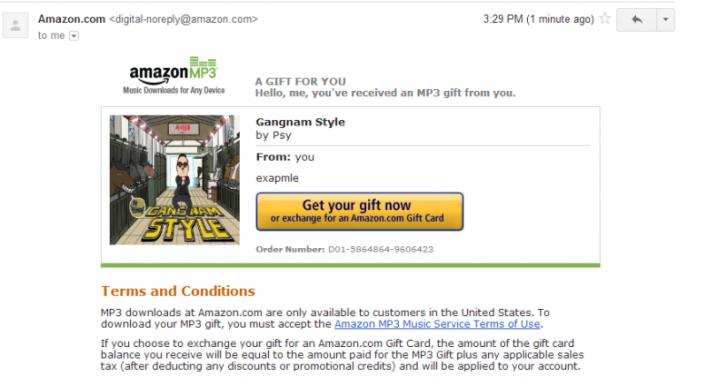This screenshot has width=727, height=377.
Task: Click the Amazon.com sender name
Action: [x=72, y=19]
